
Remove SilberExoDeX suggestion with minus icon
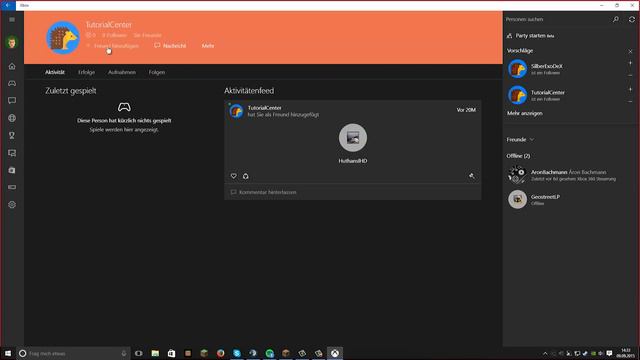[x=630, y=75]
